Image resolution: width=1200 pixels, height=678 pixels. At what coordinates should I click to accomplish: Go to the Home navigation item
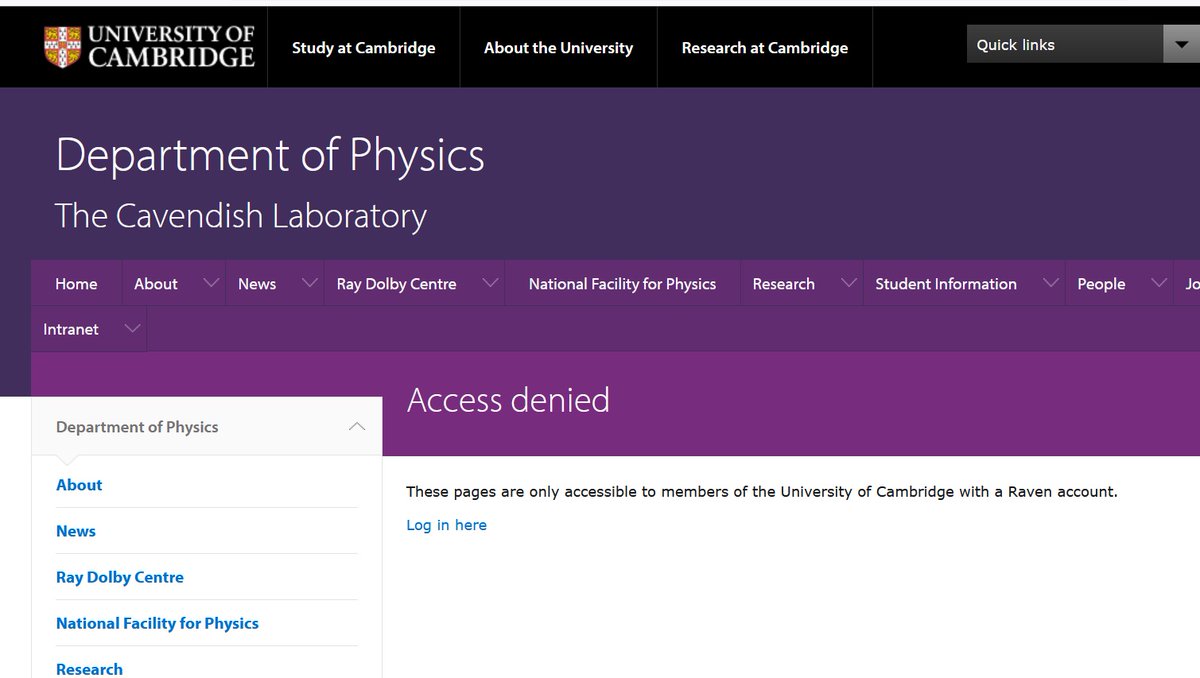coord(76,284)
